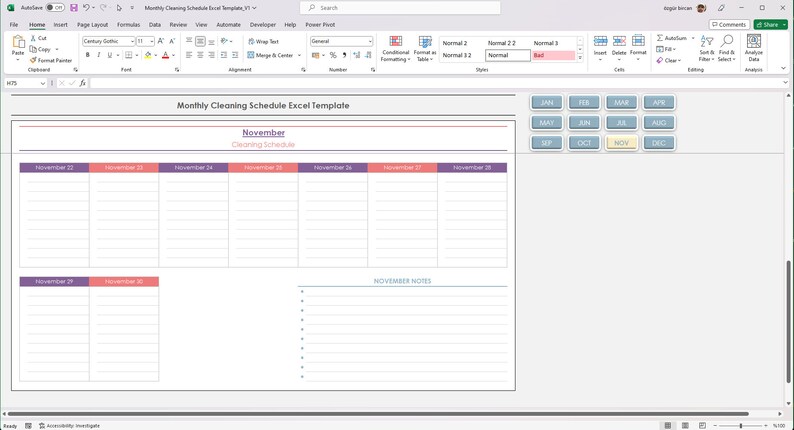This screenshot has width=794, height=430.
Task: Align text to the left
Action: pyautogui.click(x=189, y=55)
